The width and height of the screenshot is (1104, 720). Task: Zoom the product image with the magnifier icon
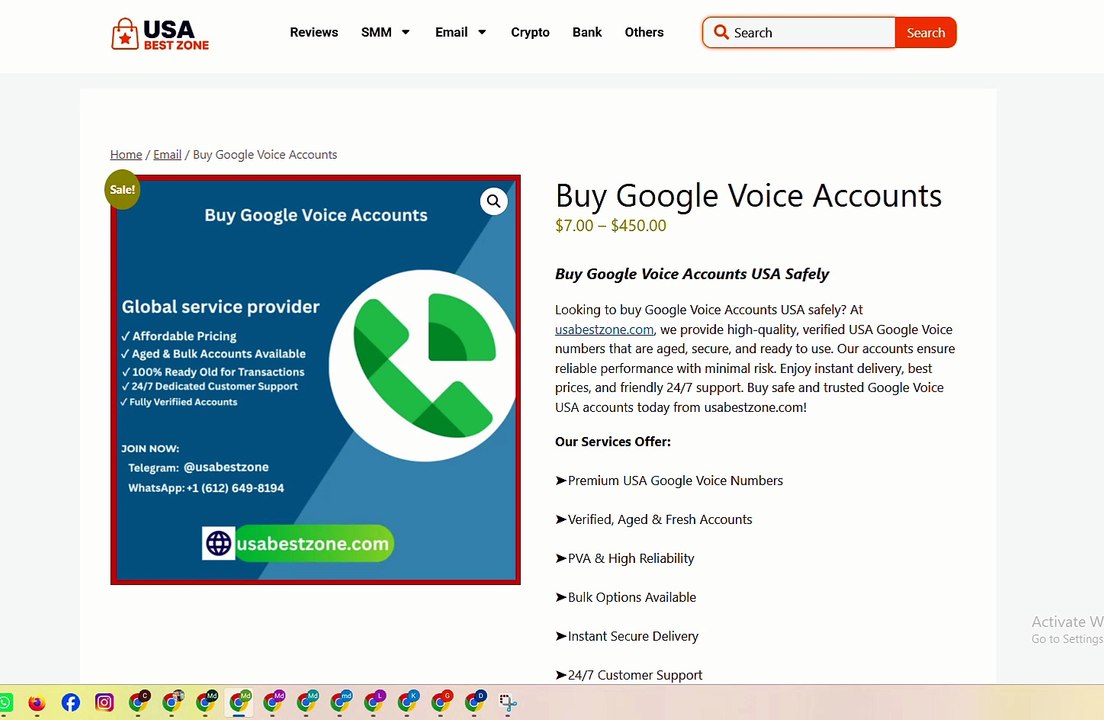coord(494,202)
